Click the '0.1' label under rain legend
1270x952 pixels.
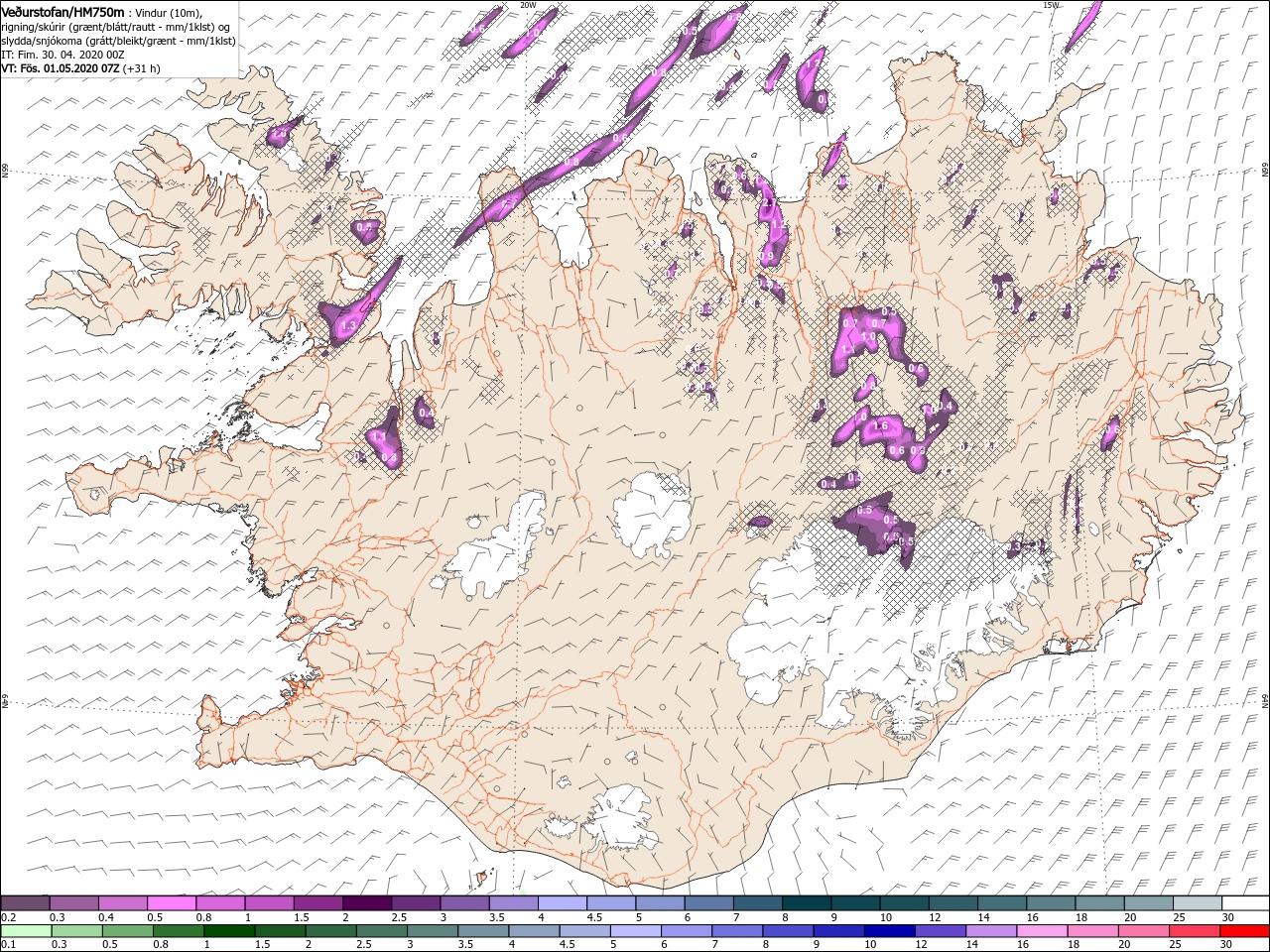(x=9, y=945)
